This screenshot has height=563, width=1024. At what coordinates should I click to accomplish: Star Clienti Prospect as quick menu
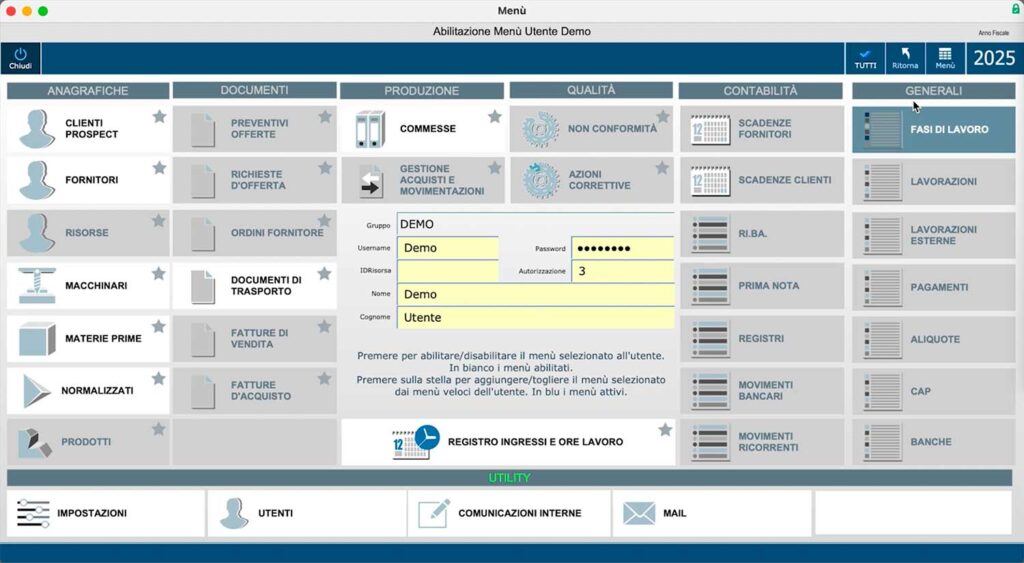(x=159, y=117)
